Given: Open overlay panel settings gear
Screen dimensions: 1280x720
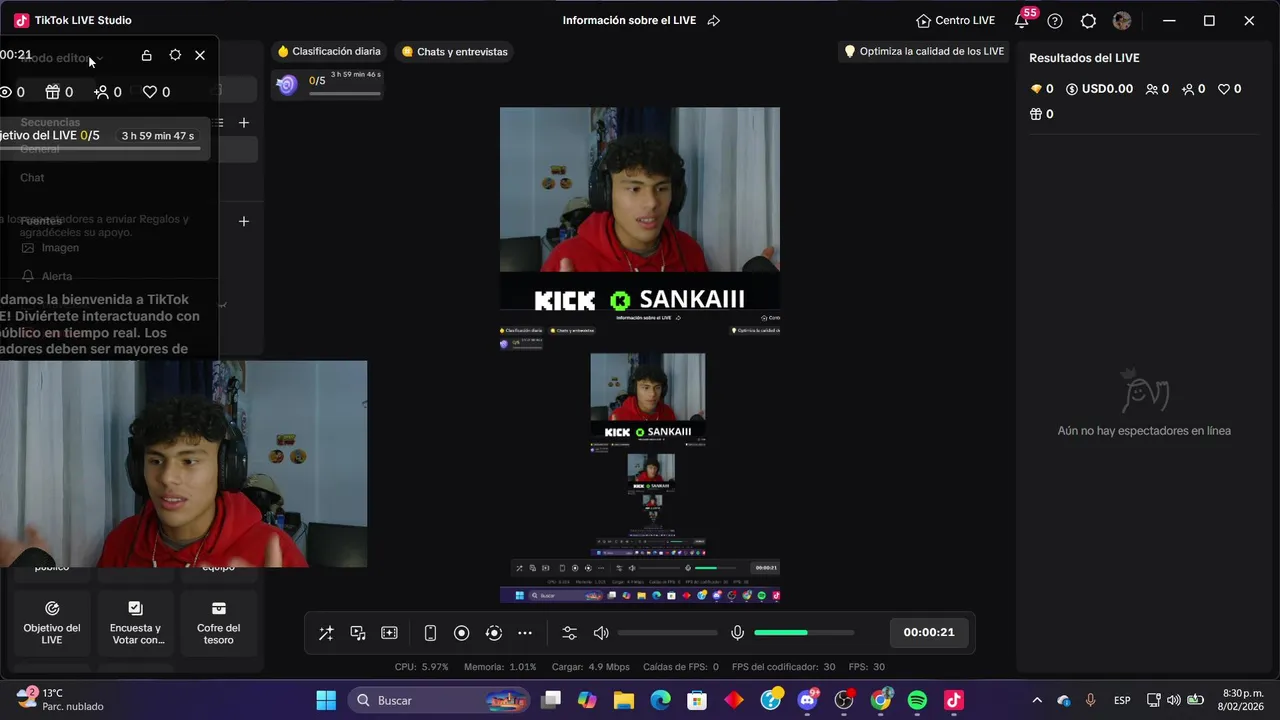Looking at the screenshot, I should [x=175, y=56].
